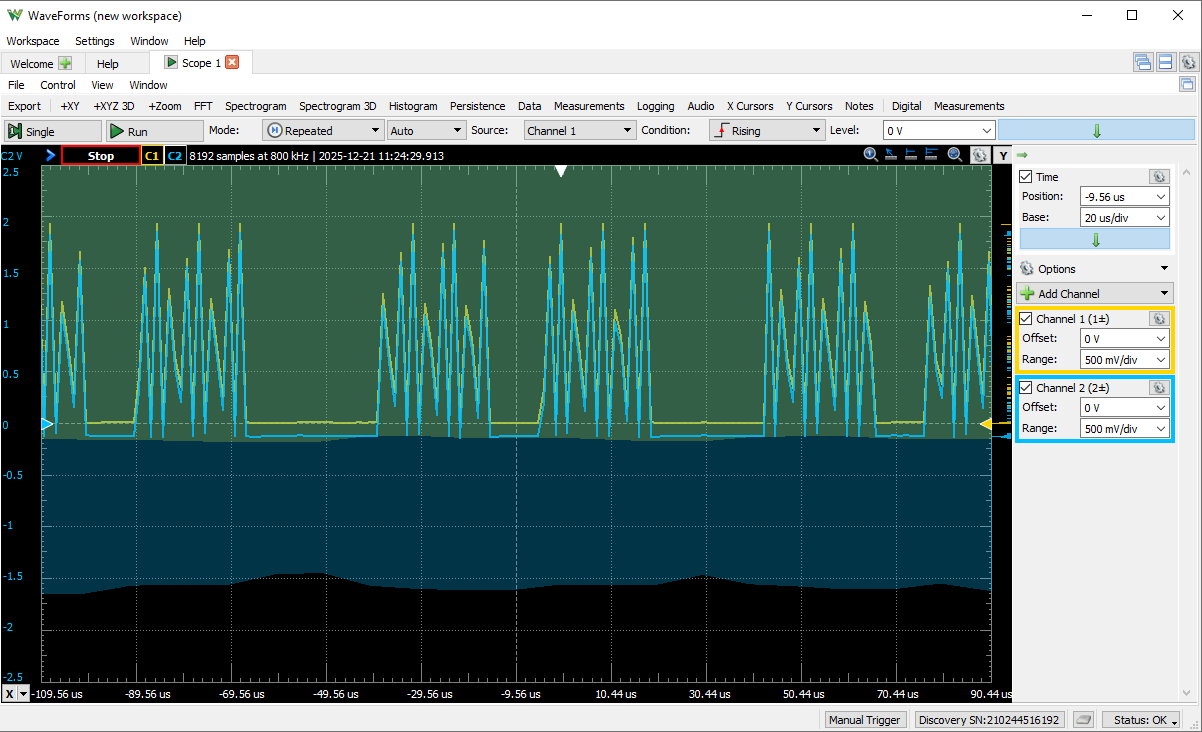Click the trigger Level input field
1202x732 pixels.
tap(930, 131)
